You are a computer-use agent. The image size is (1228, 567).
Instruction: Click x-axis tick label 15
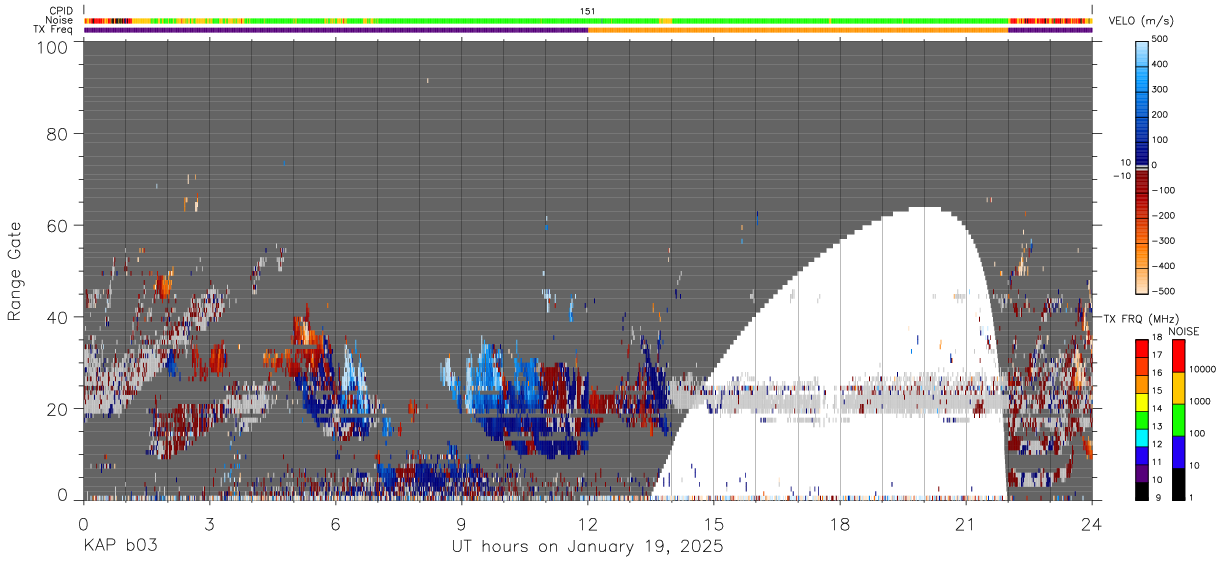(x=713, y=523)
